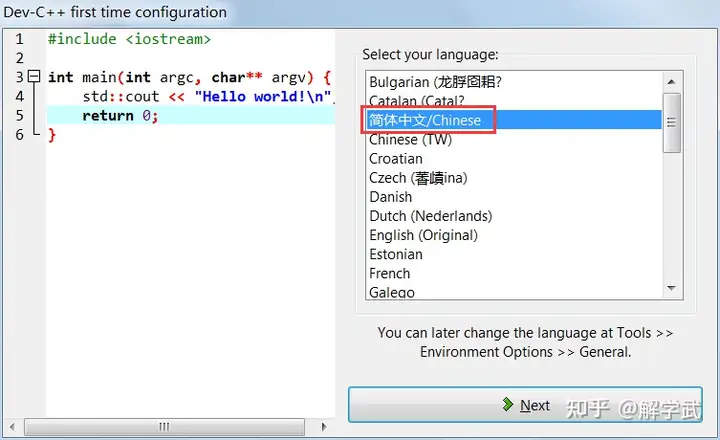Select English (Original) language
The width and height of the screenshot is (720, 440).
click(x=514, y=235)
